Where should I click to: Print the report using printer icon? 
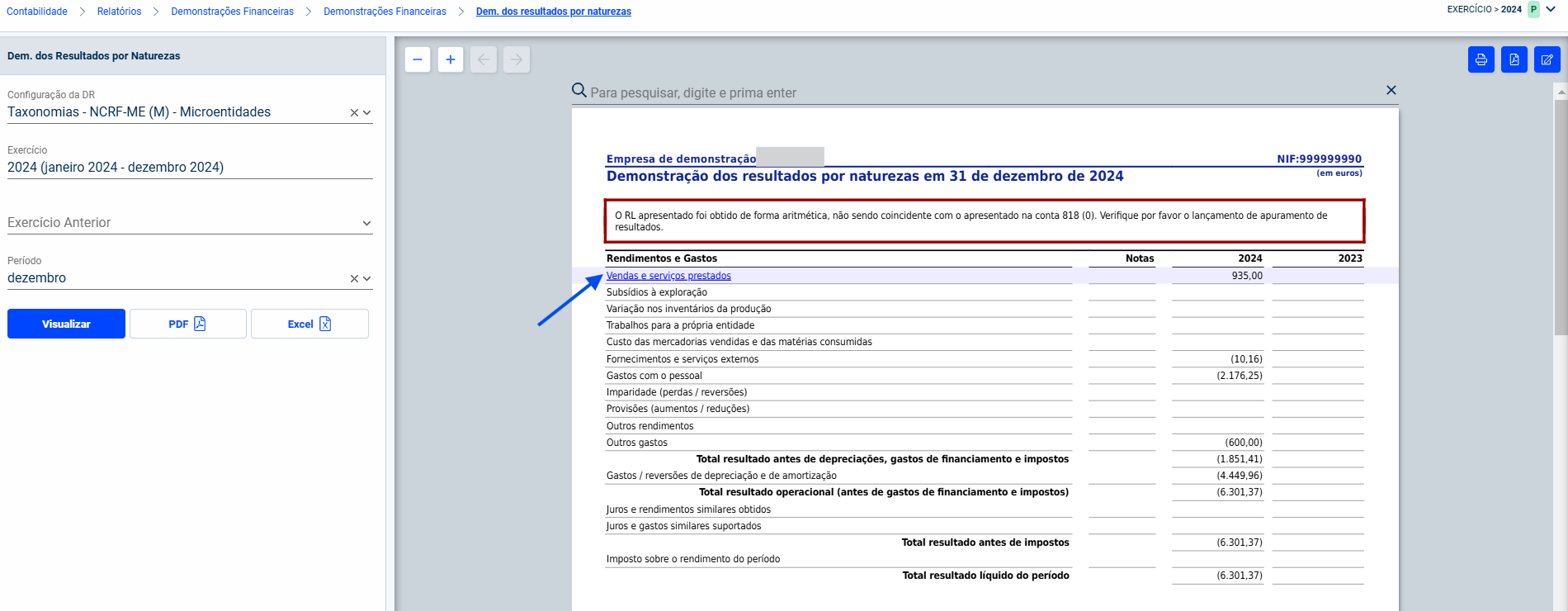point(1481,59)
